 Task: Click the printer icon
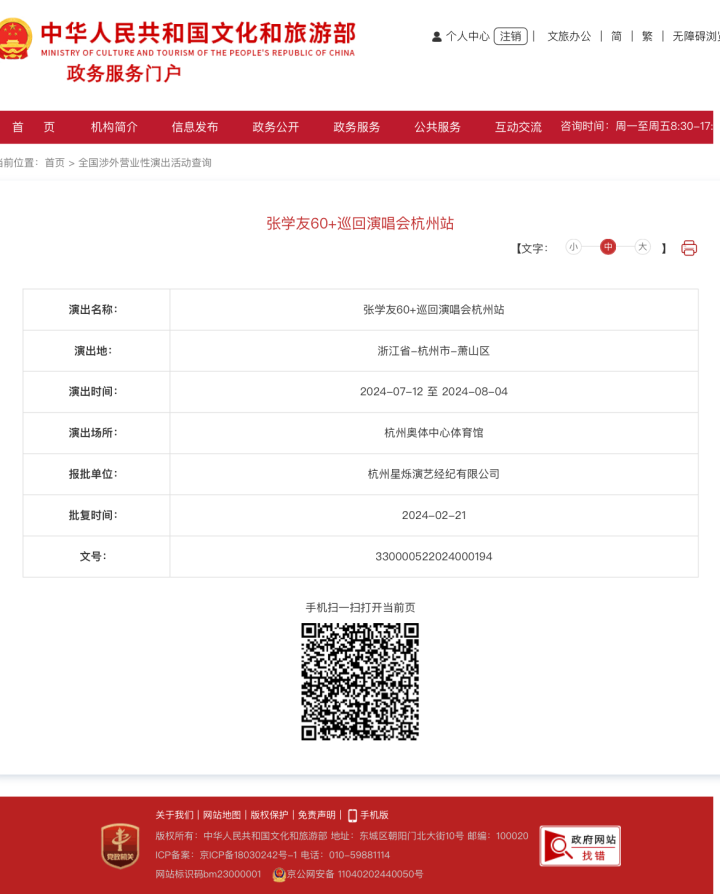(x=689, y=248)
